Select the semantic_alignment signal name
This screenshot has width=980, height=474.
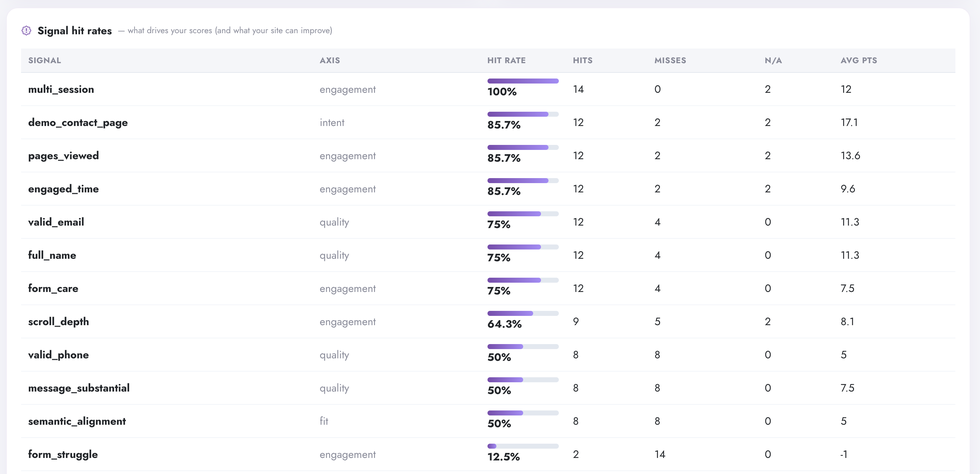(77, 421)
